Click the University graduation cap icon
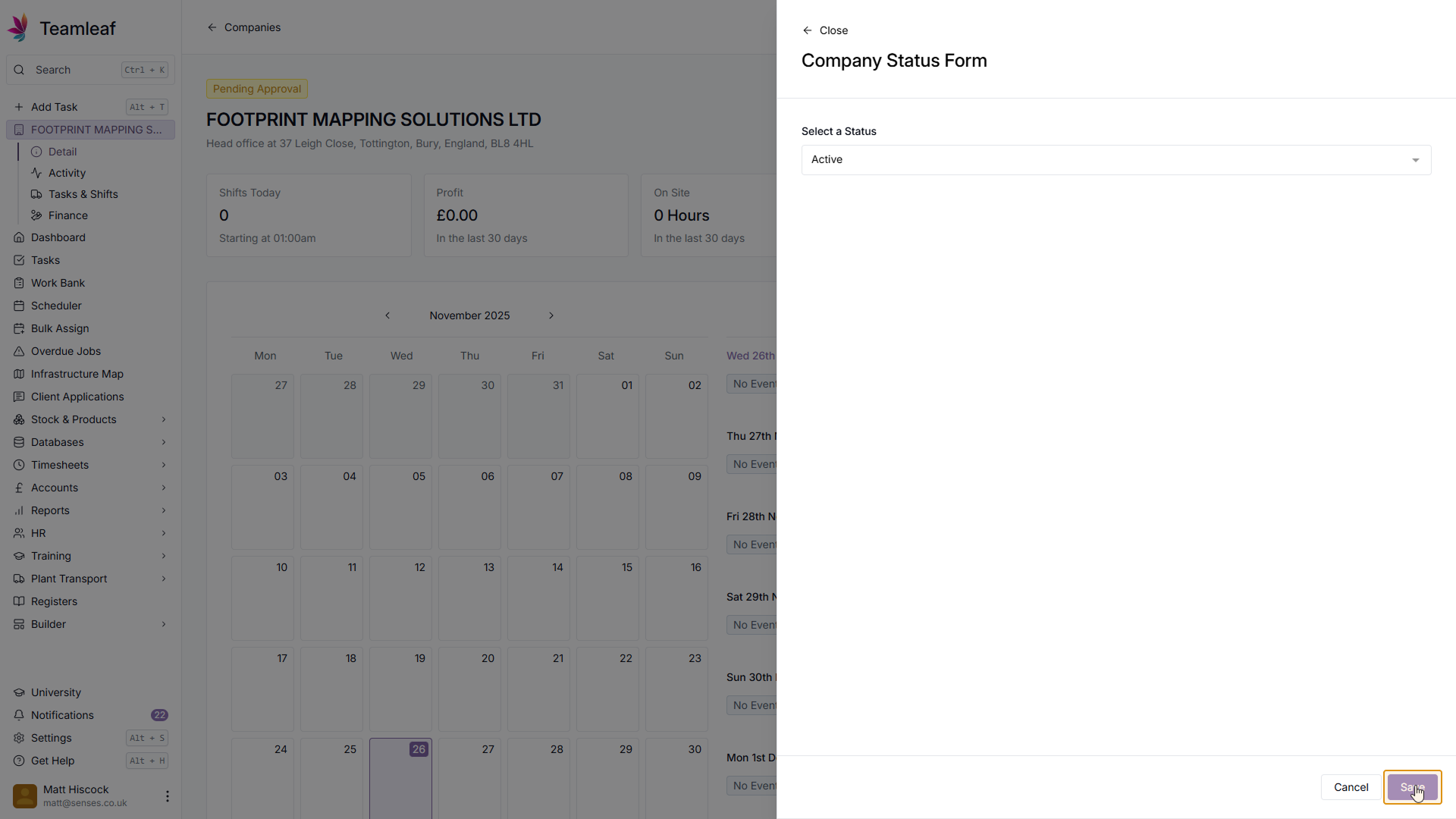 point(19,692)
